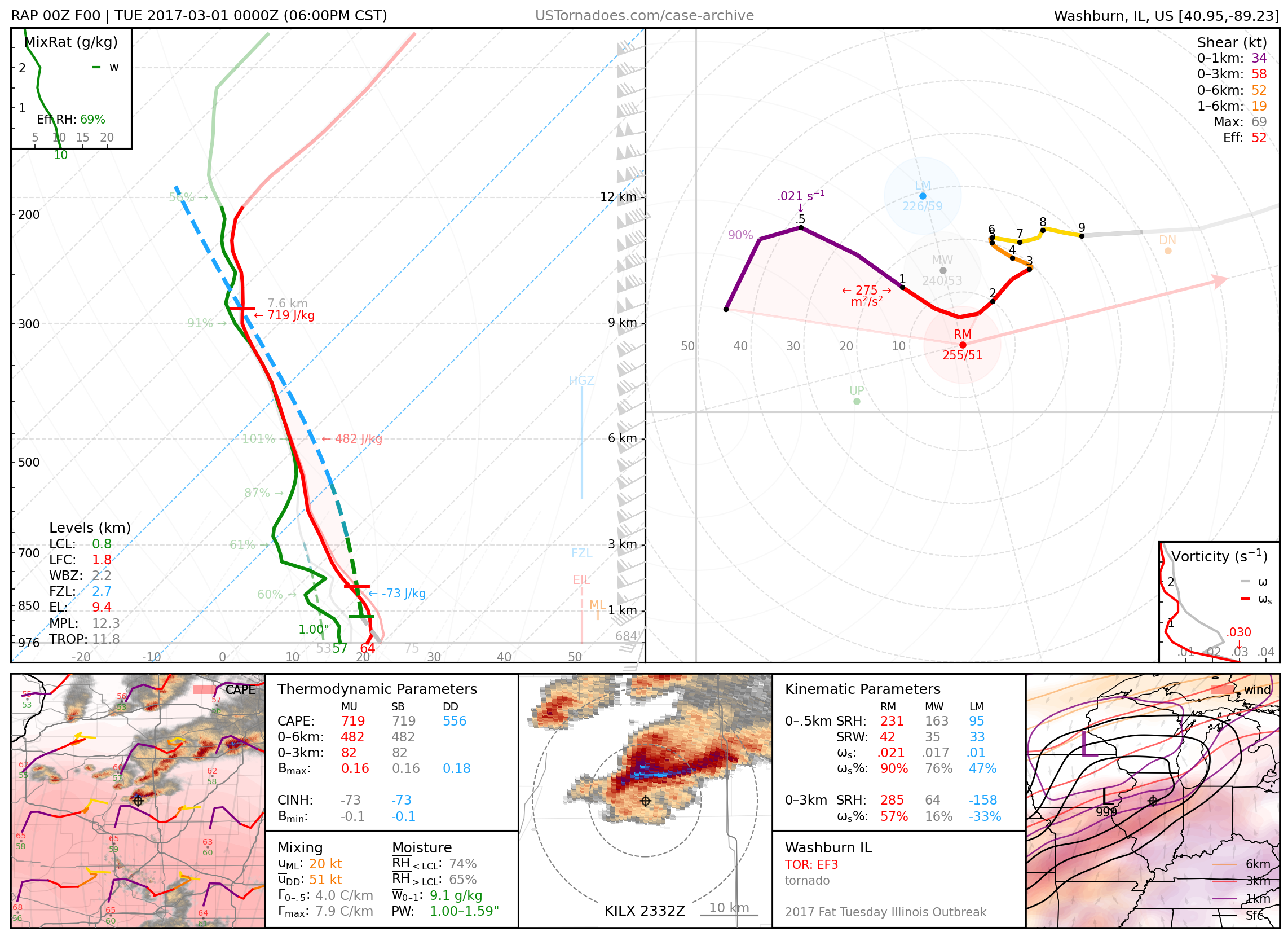Click the LCL value 0.8
This screenshot has width=1288, height=936.
tap(102, 544)
